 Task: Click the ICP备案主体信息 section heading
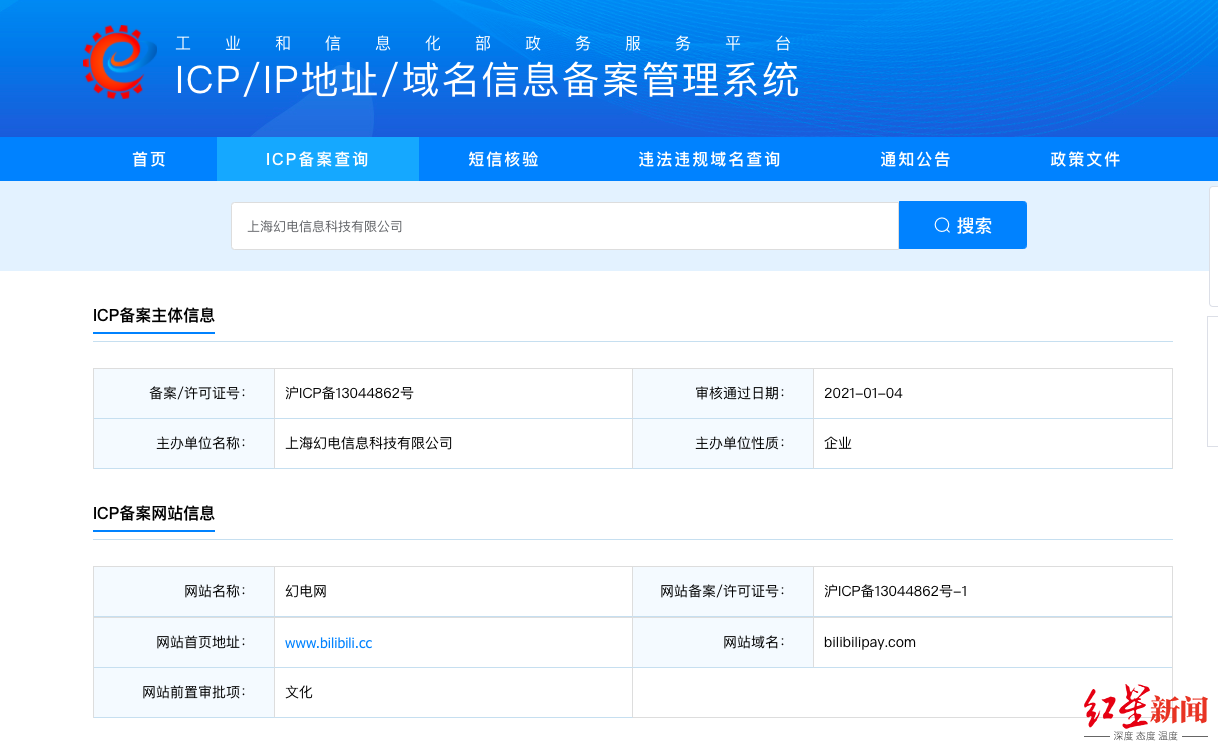(153, 313)
